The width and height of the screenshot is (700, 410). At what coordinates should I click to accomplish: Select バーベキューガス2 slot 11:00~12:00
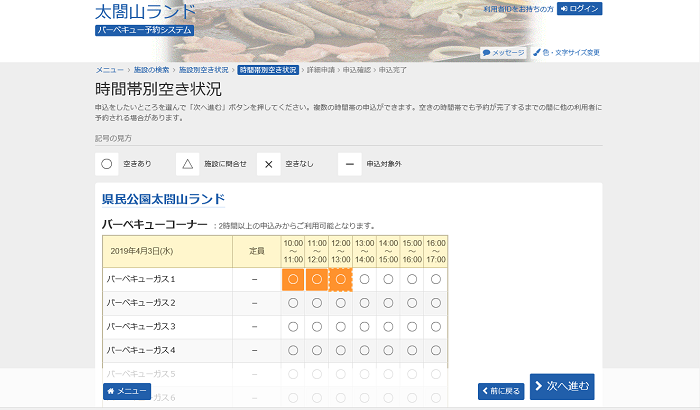(317, 303)
